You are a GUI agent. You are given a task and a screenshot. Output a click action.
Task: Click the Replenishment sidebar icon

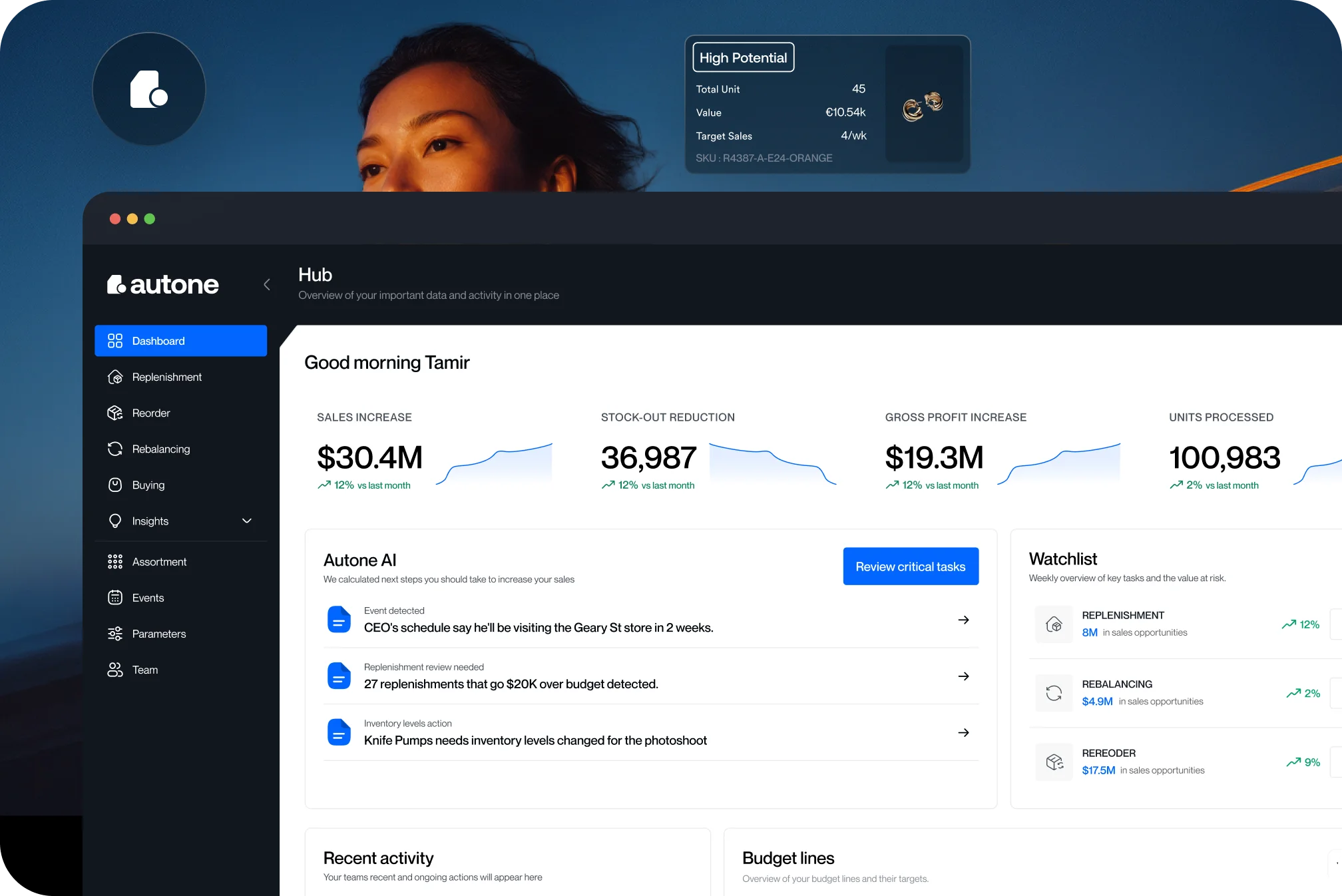(115, 377)
